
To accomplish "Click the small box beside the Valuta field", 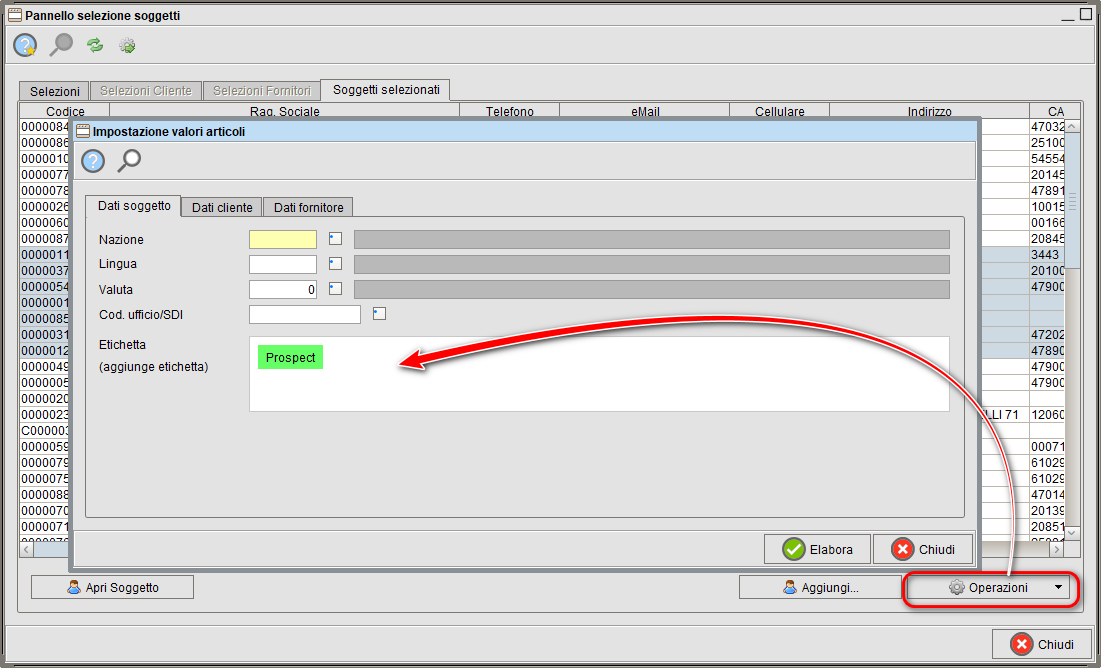I will pyautogui.click(x=335, y=289).
